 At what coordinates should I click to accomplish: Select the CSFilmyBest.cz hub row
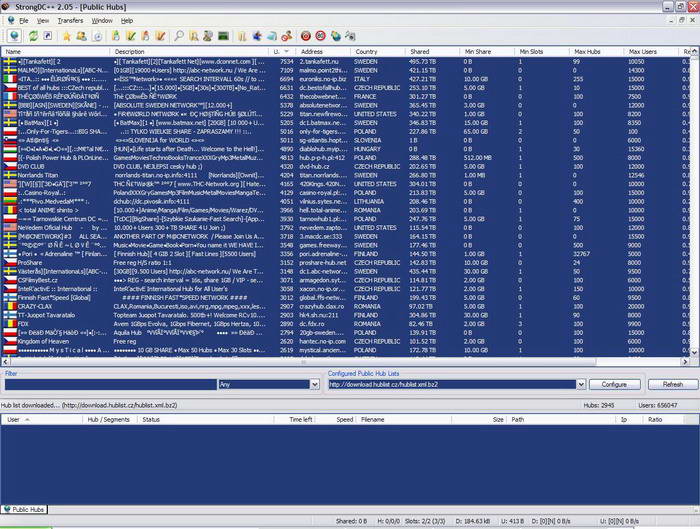click(x=346, y=280)
